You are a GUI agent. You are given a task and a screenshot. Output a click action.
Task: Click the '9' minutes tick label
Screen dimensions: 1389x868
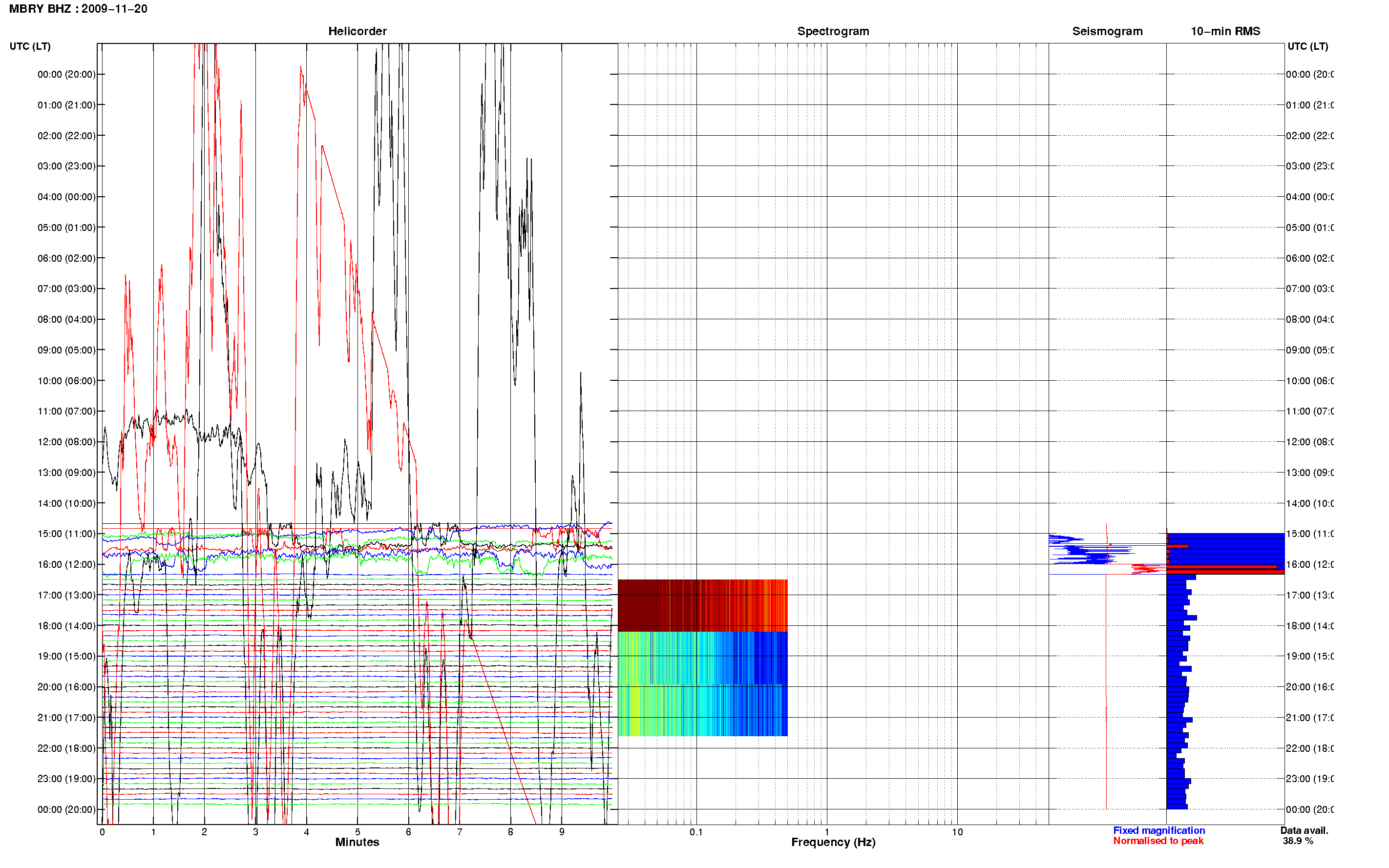point(562,832)
